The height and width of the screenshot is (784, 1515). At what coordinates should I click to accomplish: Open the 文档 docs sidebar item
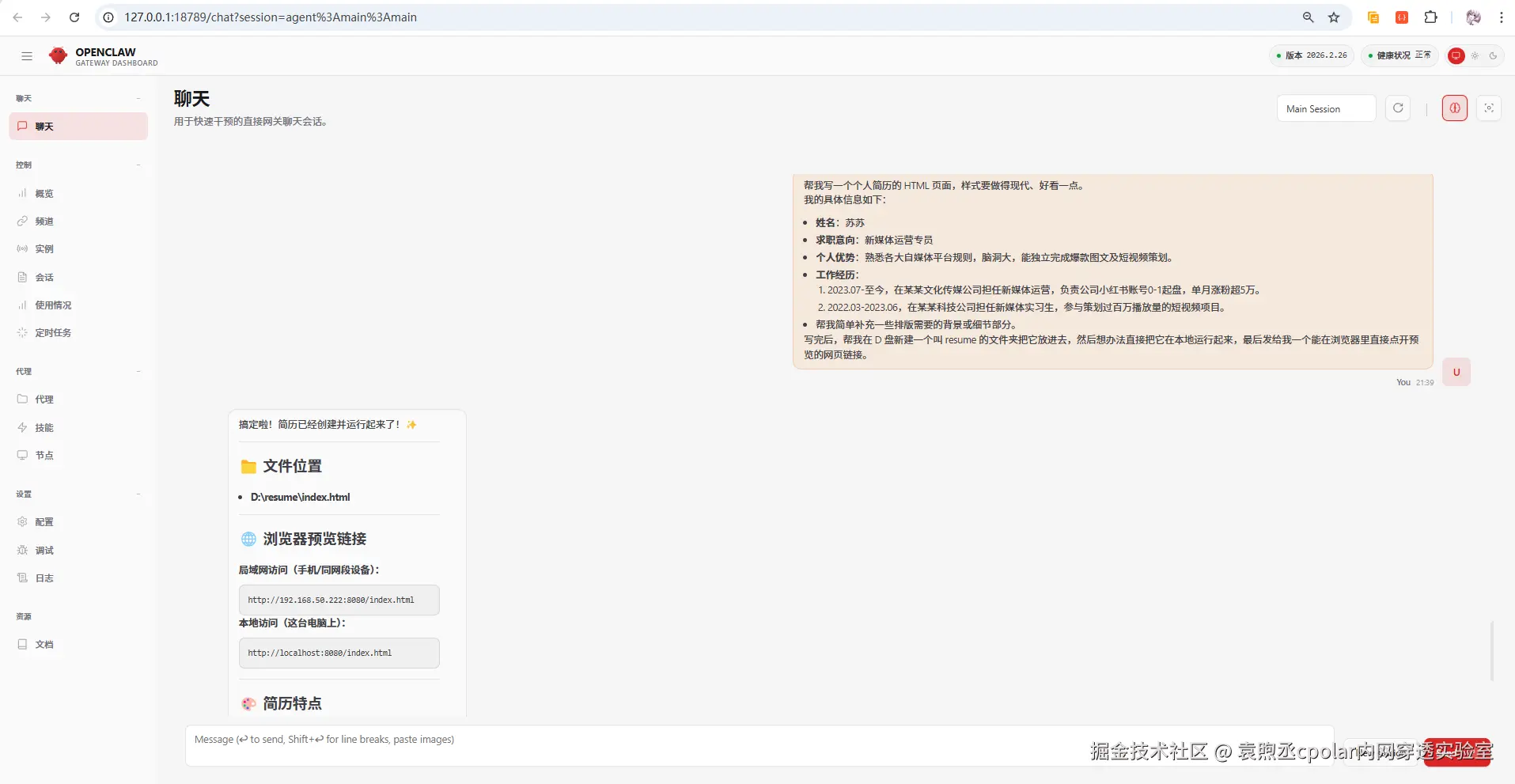tap(78, 644)
